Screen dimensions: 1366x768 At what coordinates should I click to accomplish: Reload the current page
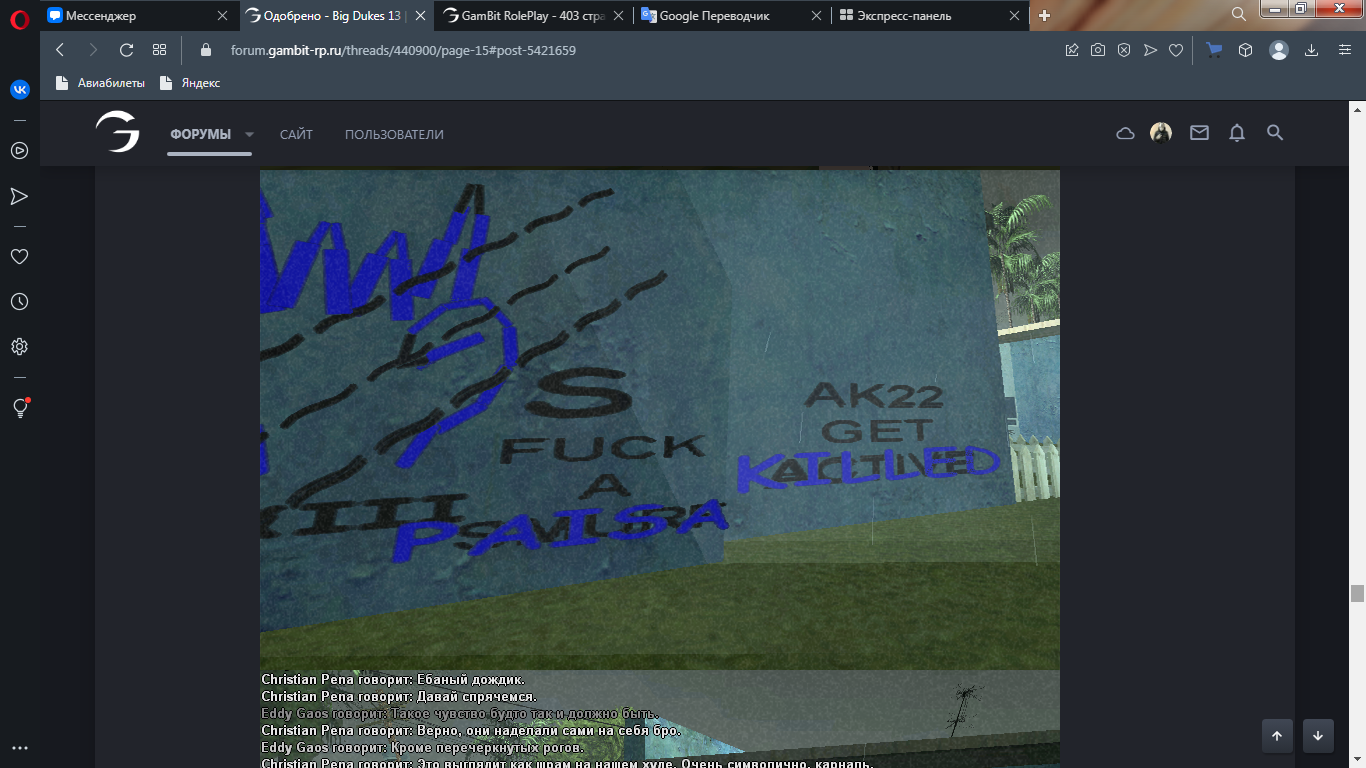tap(126, 50)
